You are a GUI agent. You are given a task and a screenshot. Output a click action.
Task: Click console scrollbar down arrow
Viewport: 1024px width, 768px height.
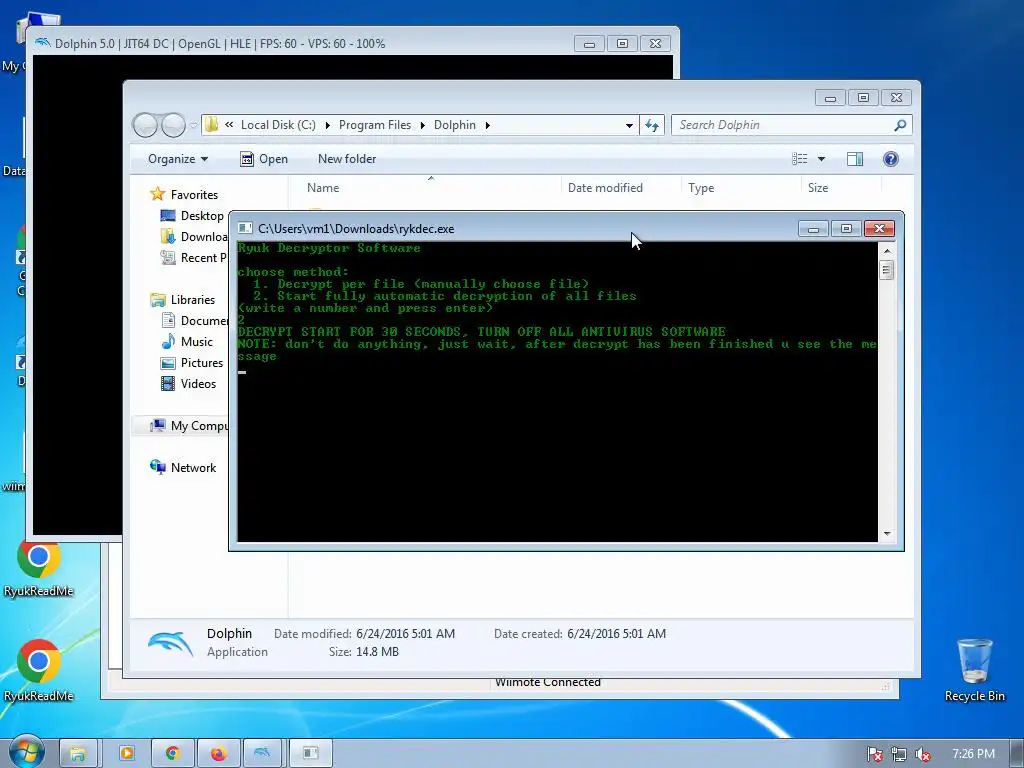point(887,534)
